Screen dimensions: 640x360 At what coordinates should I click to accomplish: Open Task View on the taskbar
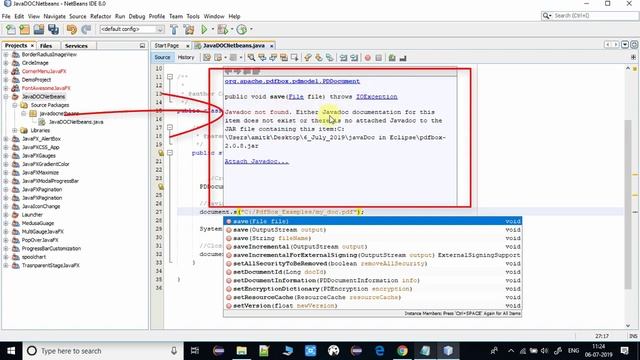click(x=195, y=351)
